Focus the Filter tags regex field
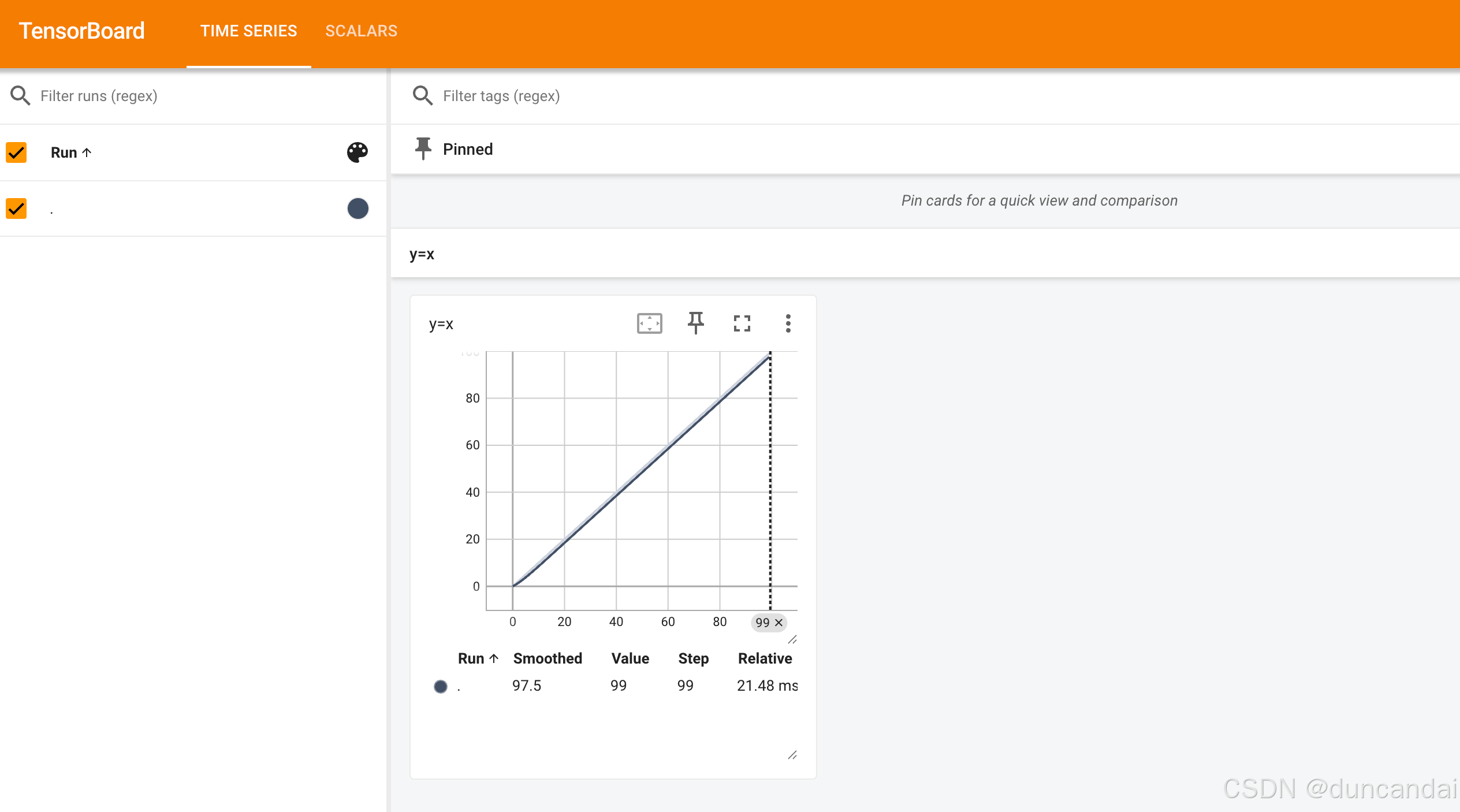Viewport: 1460px width, 812px height. (x=501, y=96)
